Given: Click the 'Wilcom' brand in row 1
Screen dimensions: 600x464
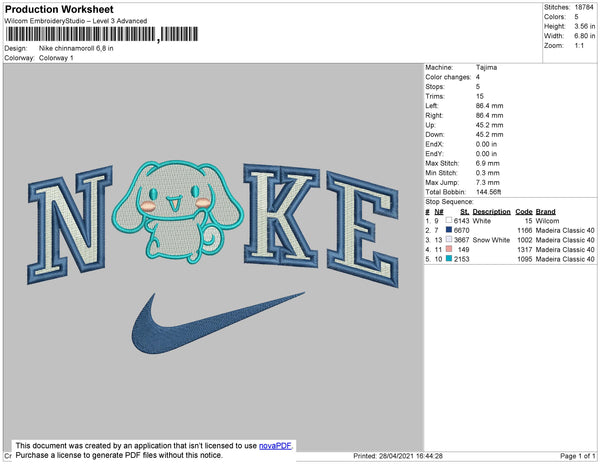Looking at the screenshot, I should coord(547,221).
